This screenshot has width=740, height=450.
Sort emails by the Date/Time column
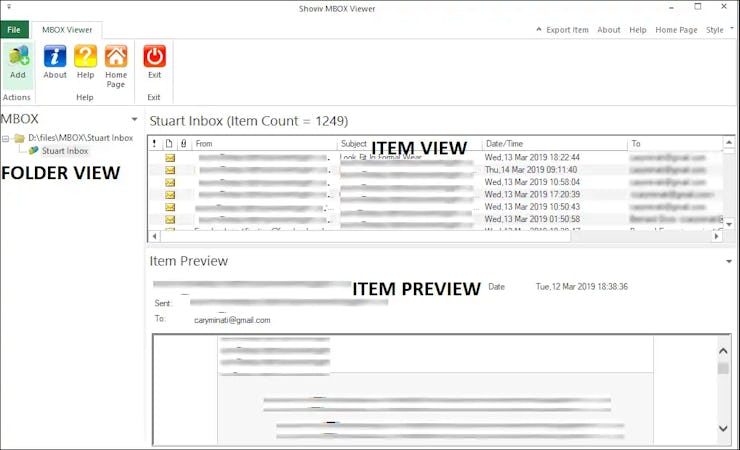(555, 143)
